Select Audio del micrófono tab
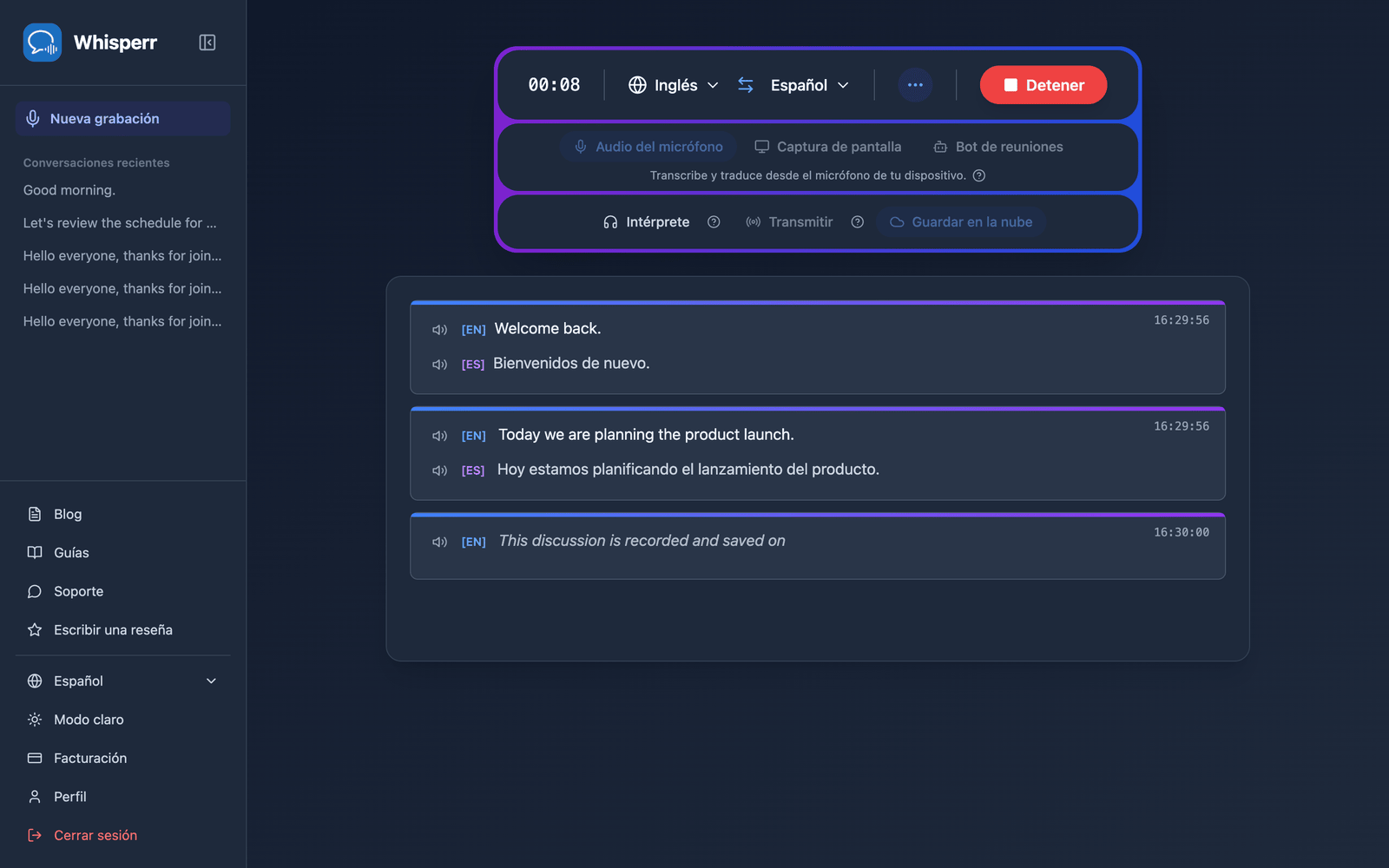The image size is (1389, 868). point(648,147)
